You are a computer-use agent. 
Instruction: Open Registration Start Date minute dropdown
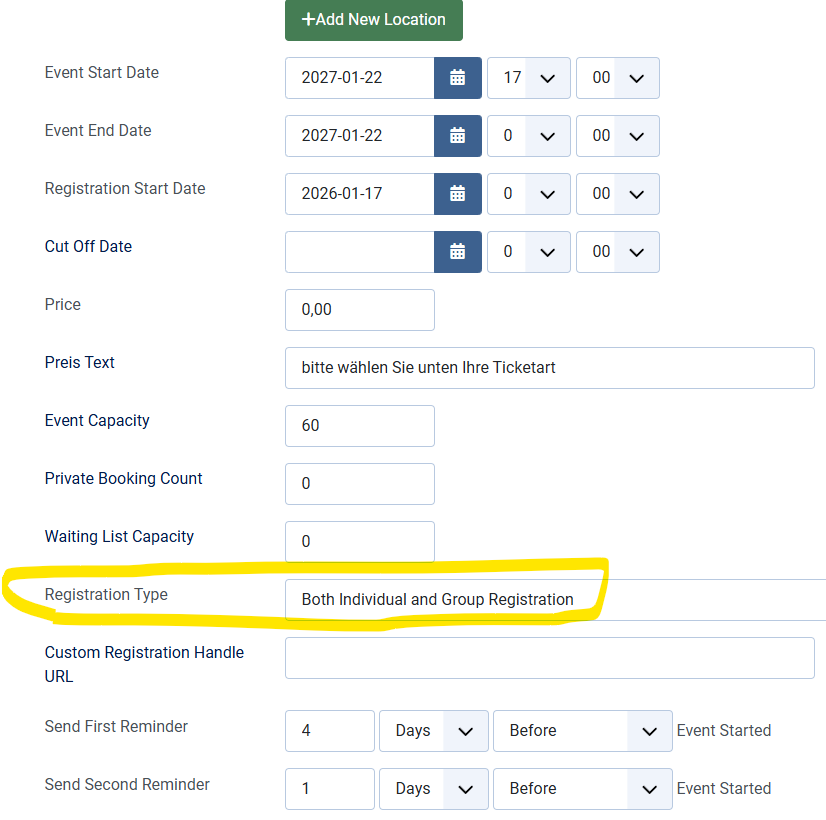pyautogui.click(x=617, y=194)
